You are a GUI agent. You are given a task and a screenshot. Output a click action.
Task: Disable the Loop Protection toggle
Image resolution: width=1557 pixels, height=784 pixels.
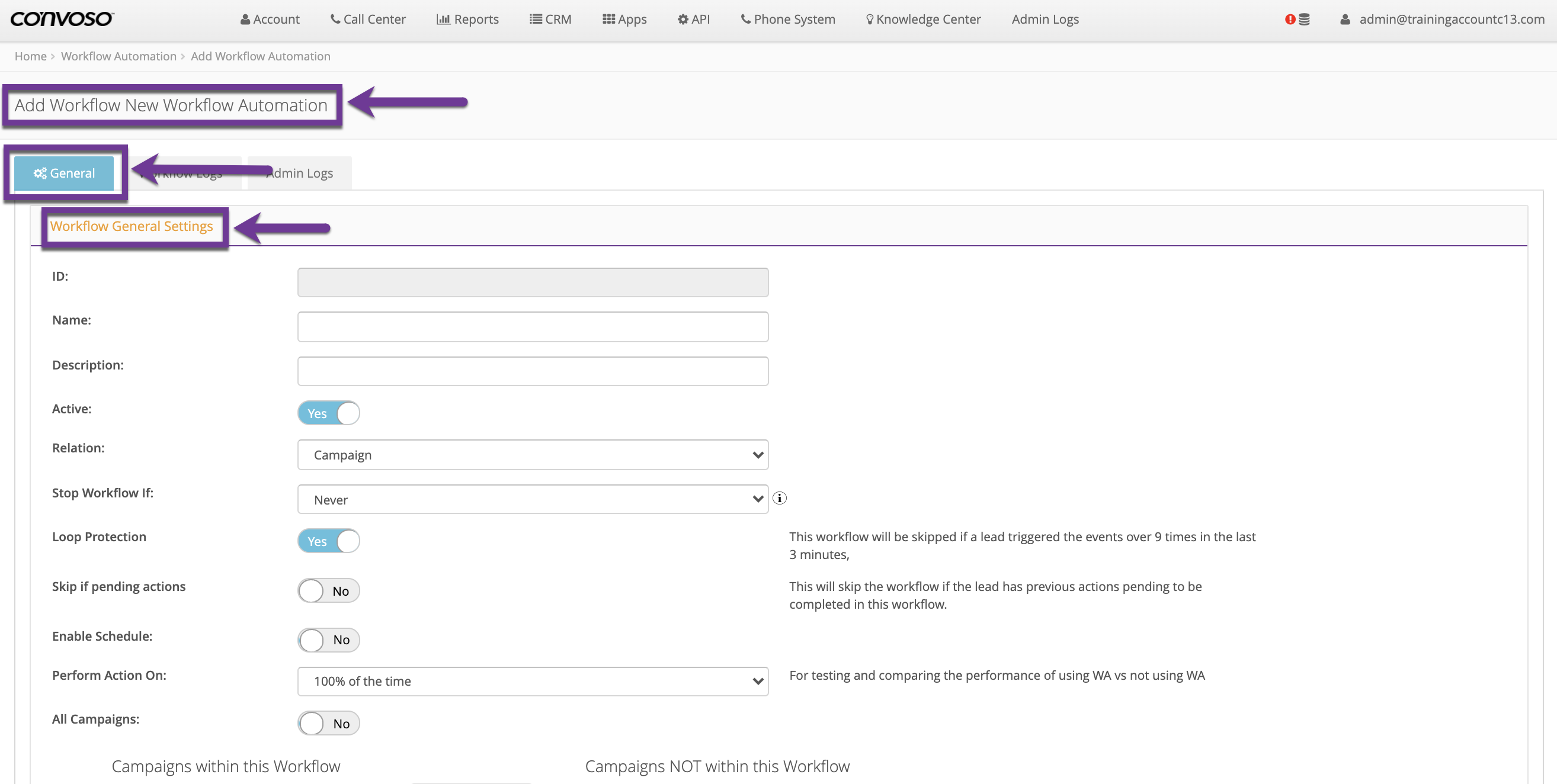pyautogui.click(x=329, y=541)
